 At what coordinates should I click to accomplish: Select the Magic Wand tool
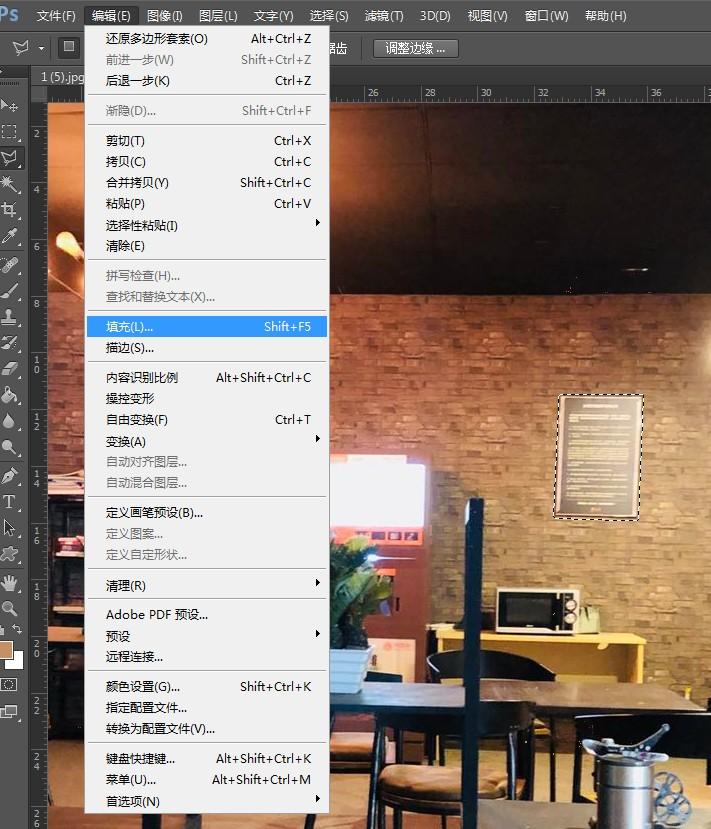coord(10,184)
